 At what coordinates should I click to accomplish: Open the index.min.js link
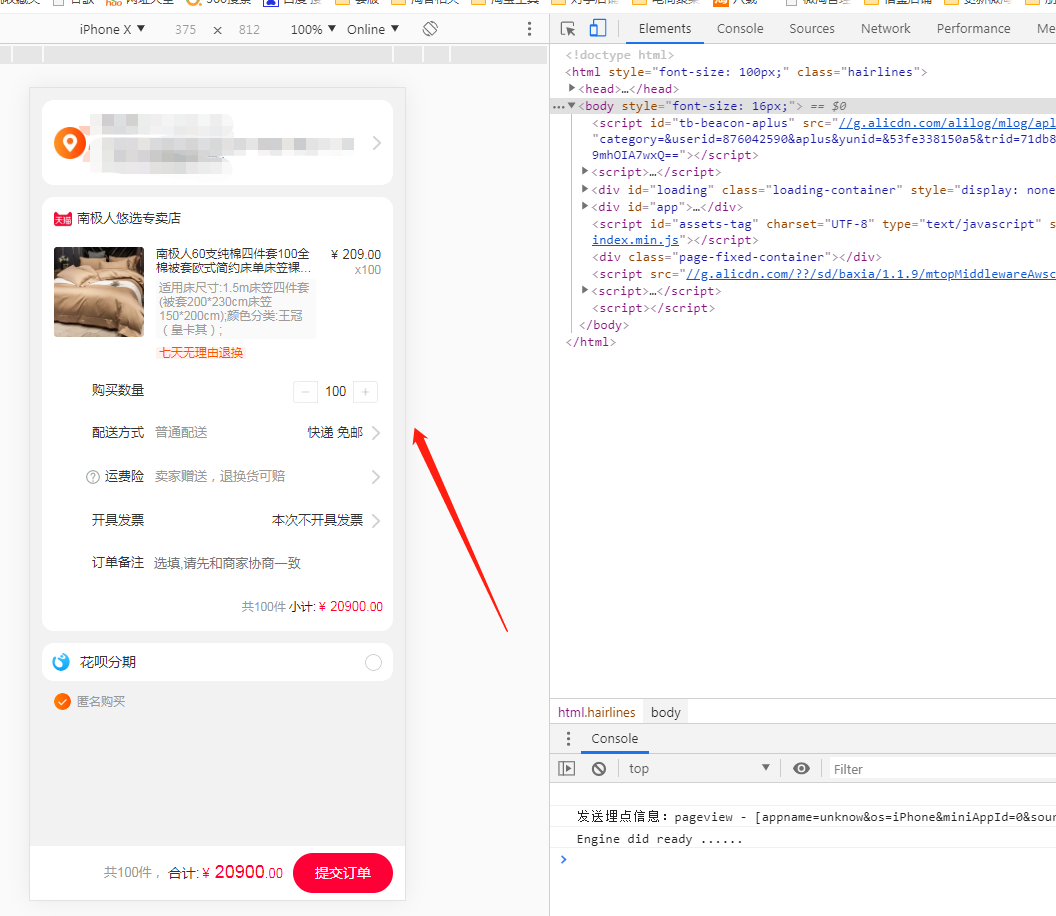[635, 240]
